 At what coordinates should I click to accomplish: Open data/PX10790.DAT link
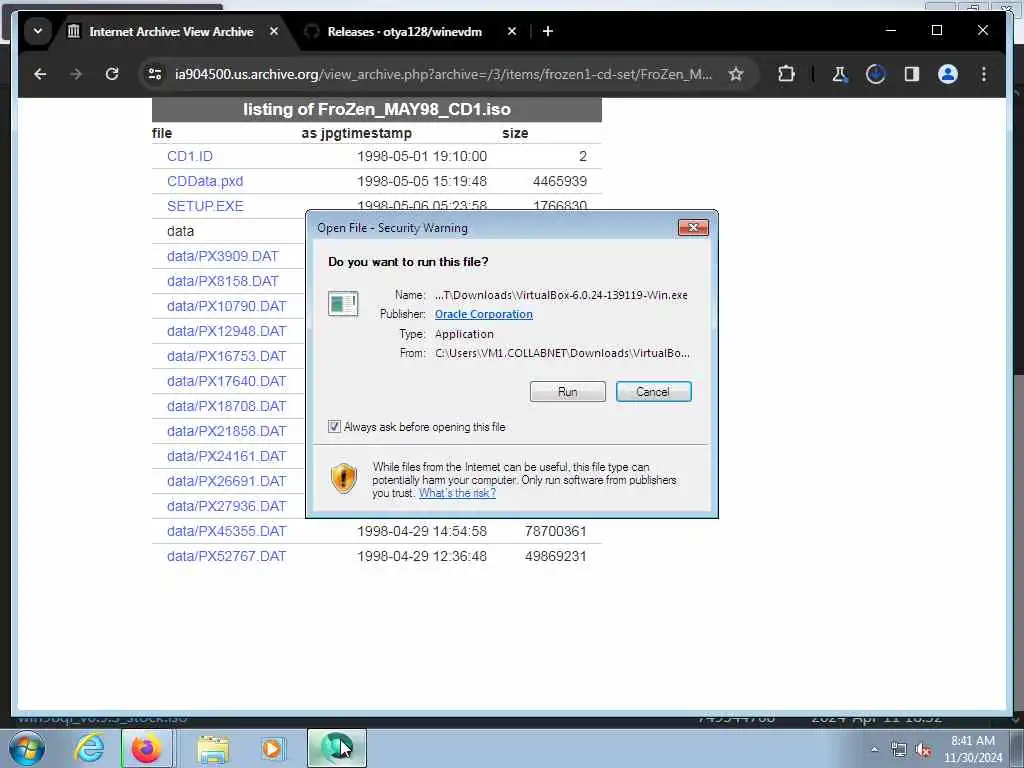tap(227, 306)
